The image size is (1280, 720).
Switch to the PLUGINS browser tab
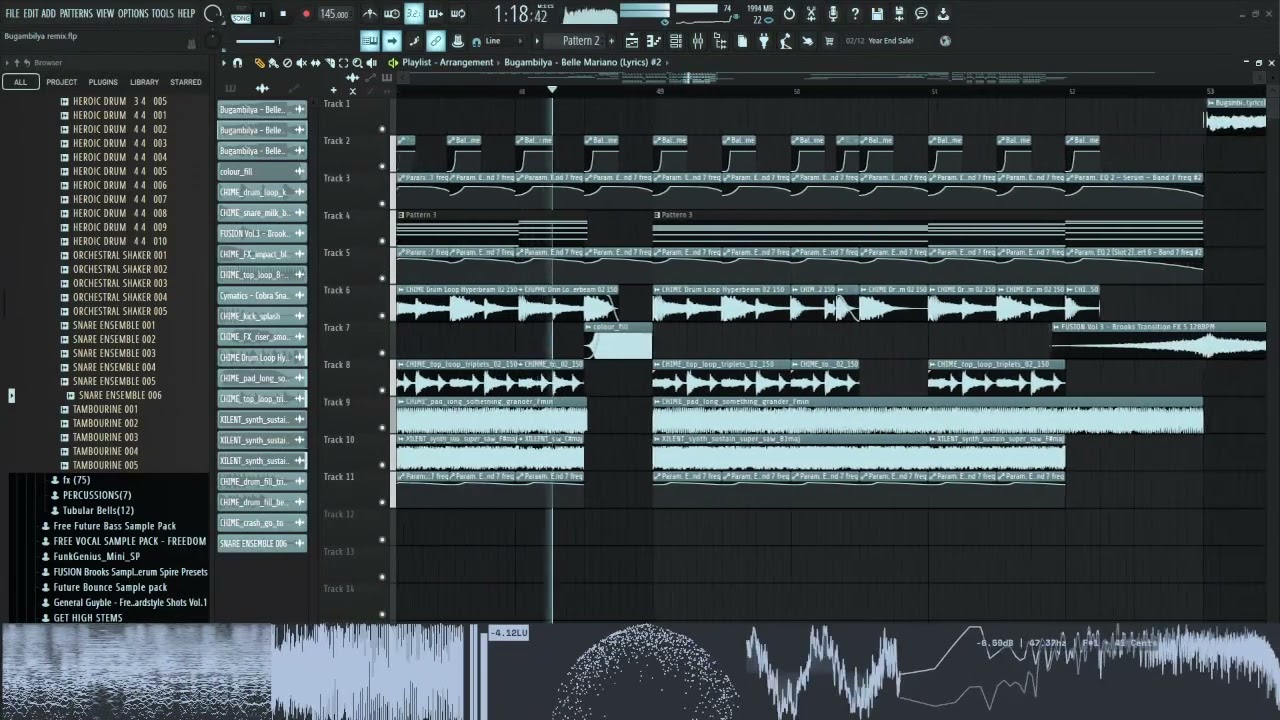pos(103,82)
